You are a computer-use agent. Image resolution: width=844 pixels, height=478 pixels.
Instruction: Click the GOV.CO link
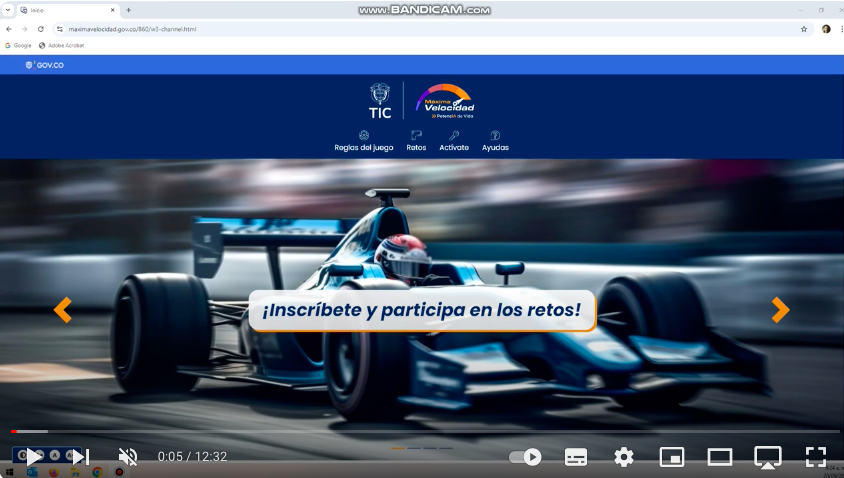(45, 65)
